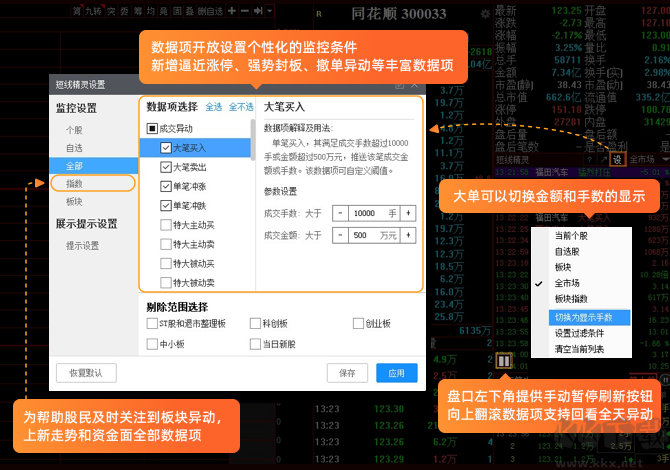Select 自选 in the 监控设置 sidebar
The width and height of the screenshot is (670, 470).
pos(74,148)
